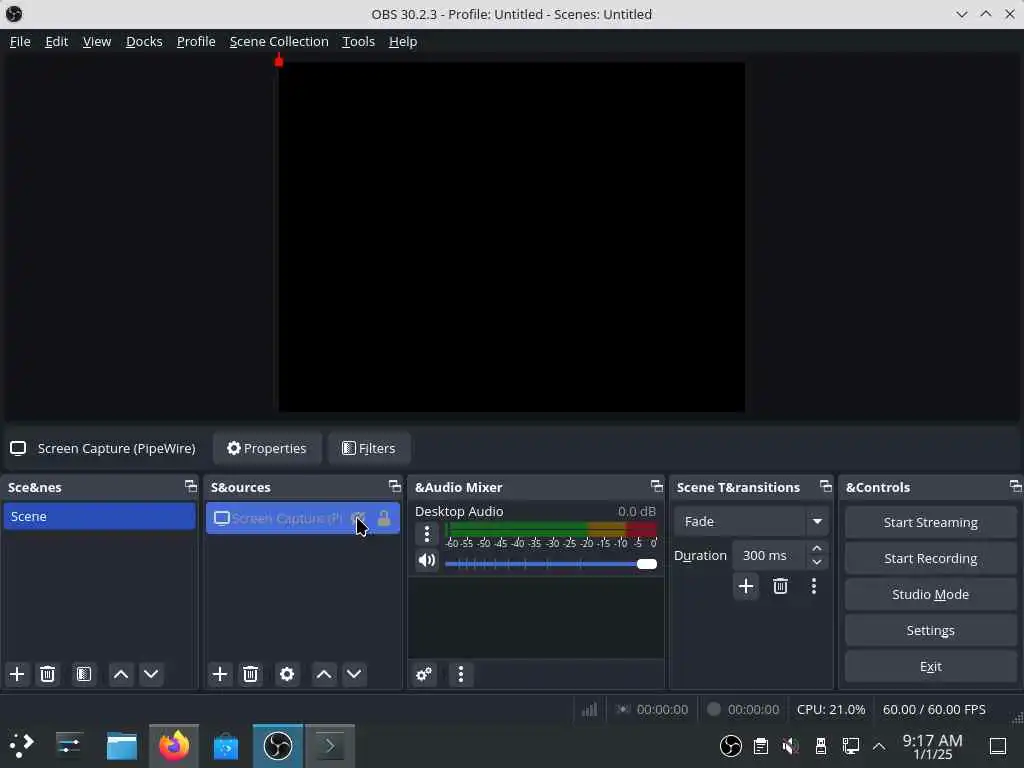This screenshot has height=768, width=1024.
Task: Delete selected source using trash icon
Action: tap(250, 674)
